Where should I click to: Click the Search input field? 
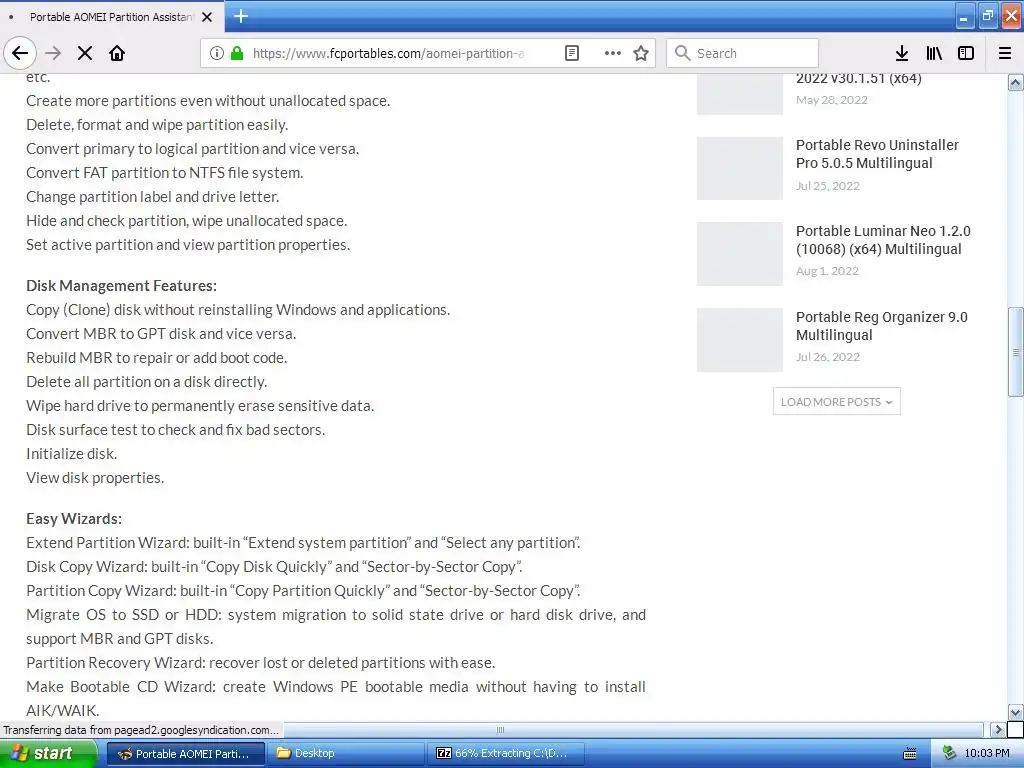click(x=743, y=53)
